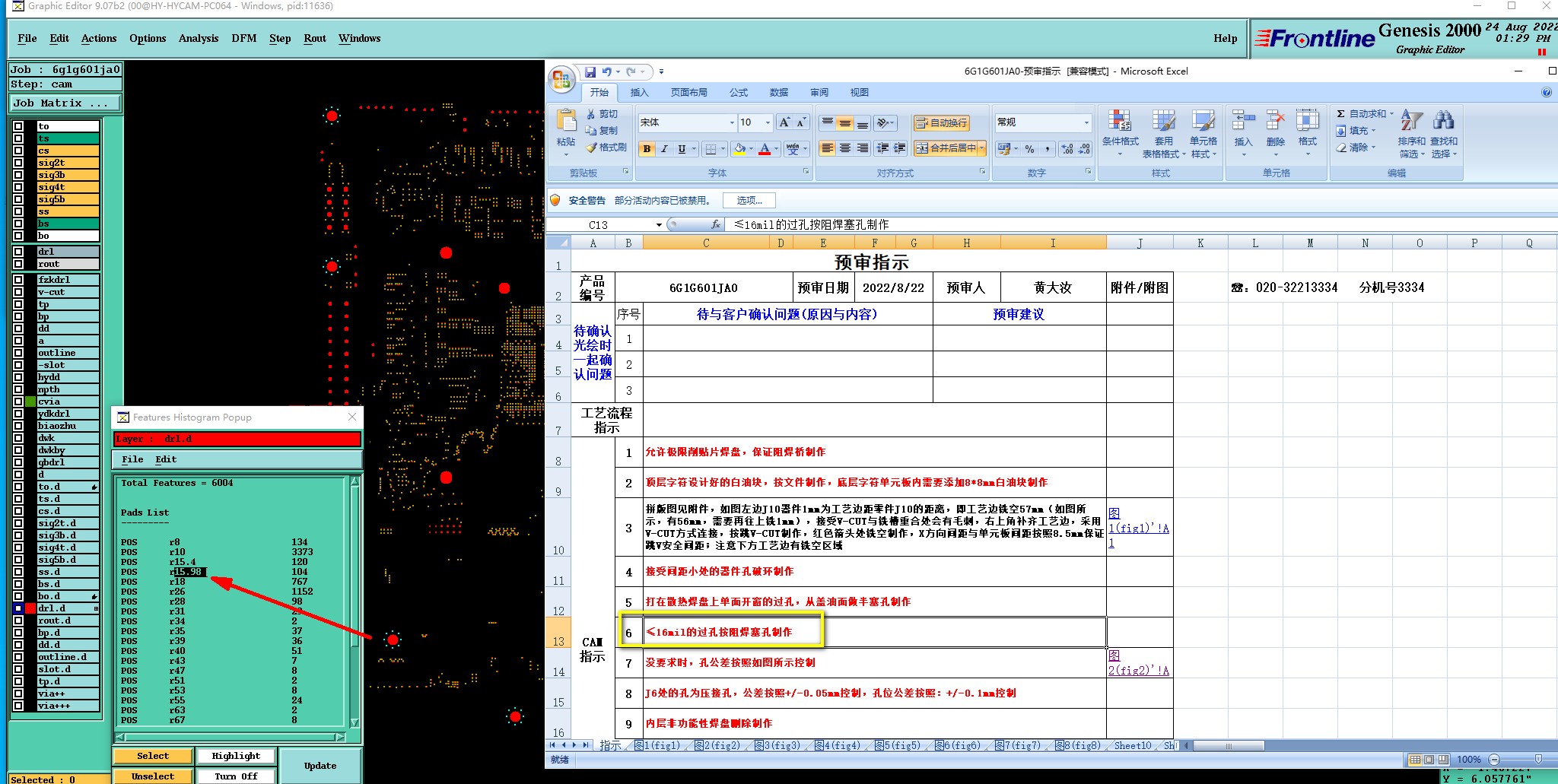
Task: Click the Update button in histogram popup
Action: pyautogui.click(x=320, y=766)
